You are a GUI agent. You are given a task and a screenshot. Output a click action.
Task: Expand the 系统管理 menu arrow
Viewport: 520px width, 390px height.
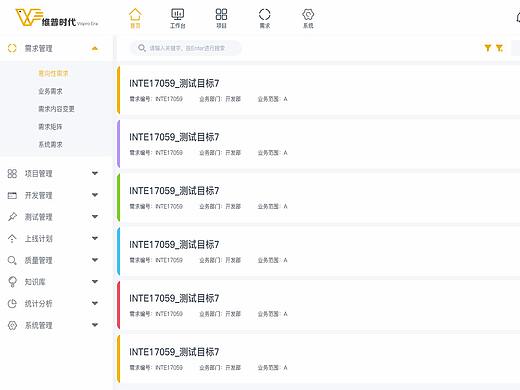coord(95,325)
